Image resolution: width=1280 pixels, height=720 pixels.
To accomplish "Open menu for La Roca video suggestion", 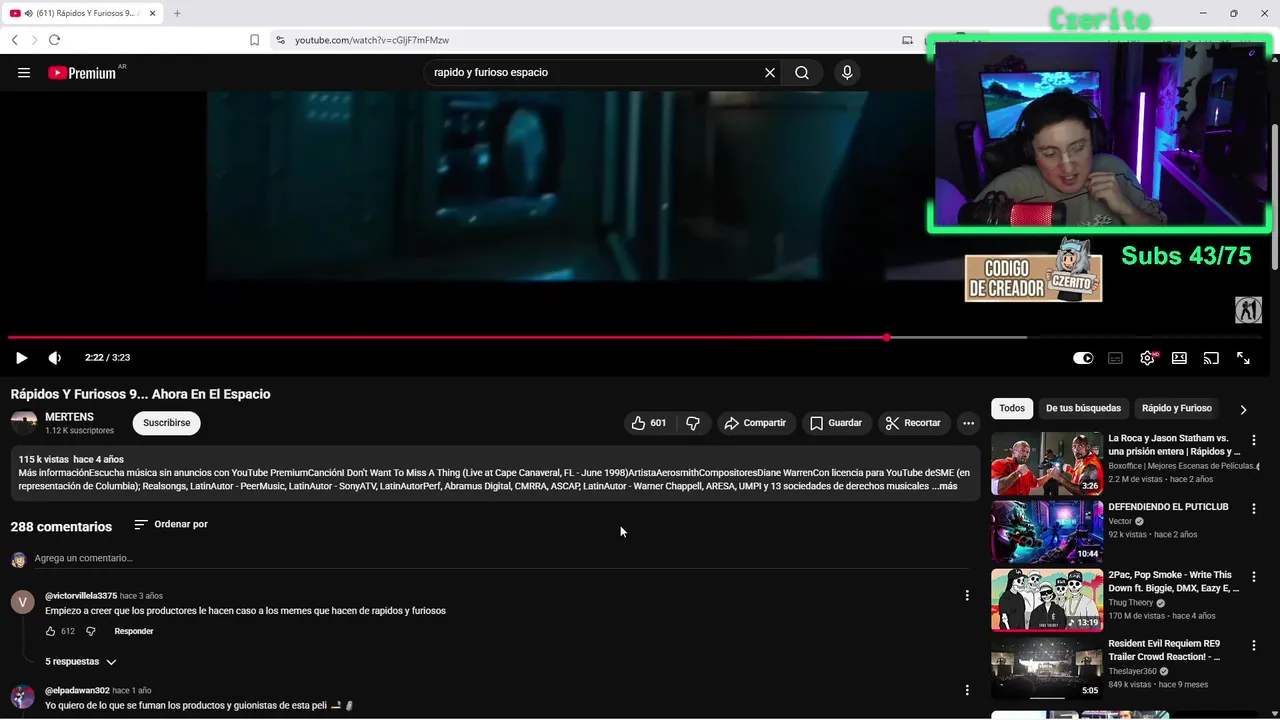I will point(1253,440).
